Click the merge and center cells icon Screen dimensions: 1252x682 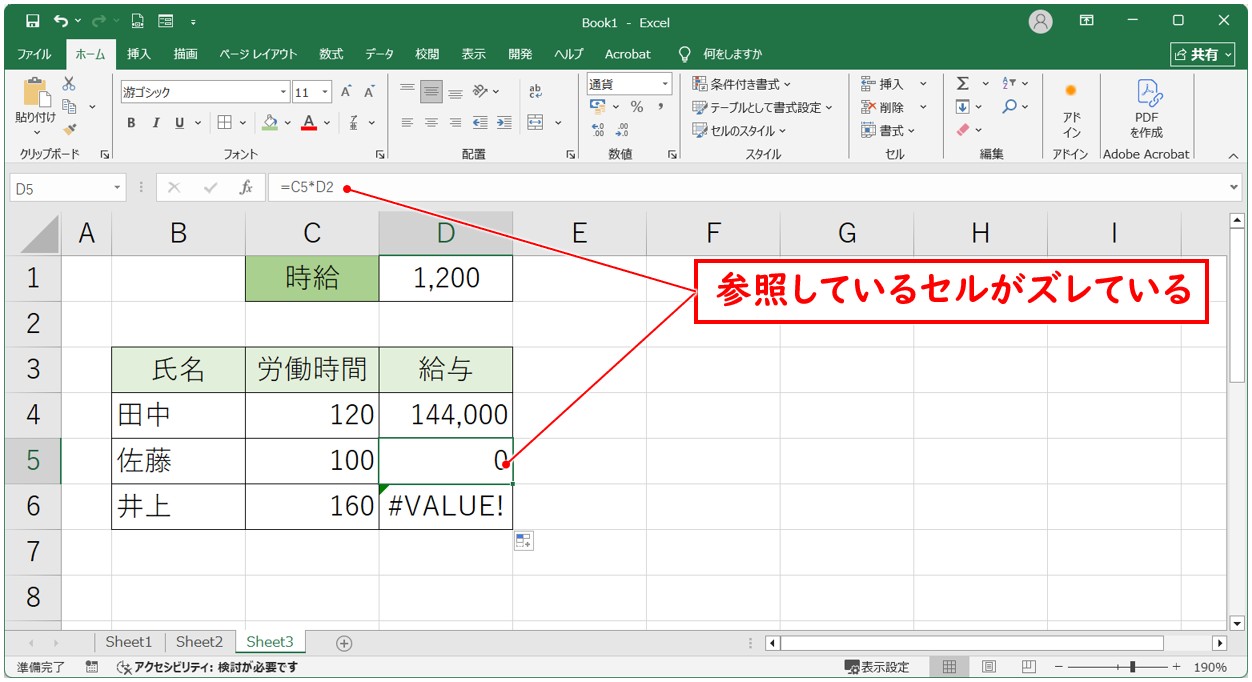(x=536, y=123)
